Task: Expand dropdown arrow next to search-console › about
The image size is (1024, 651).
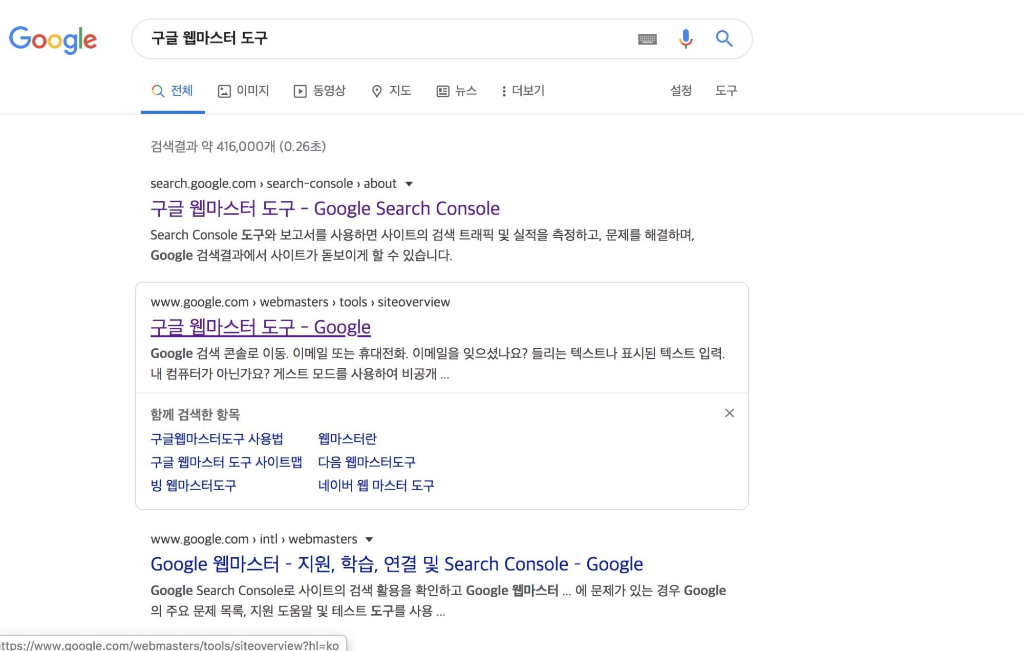Action: [x=409, y=184]
